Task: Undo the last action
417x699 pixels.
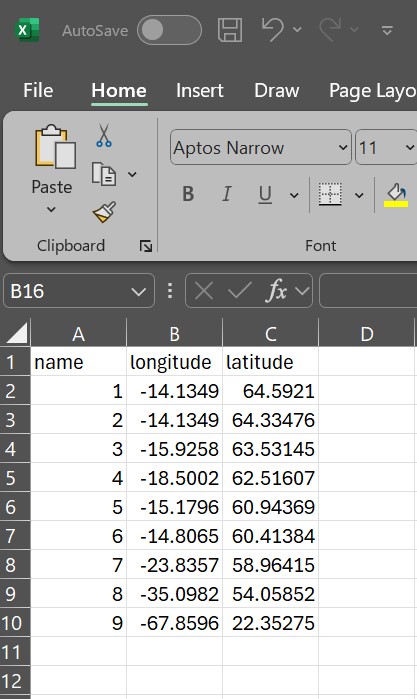Action: click(x=272, y=30)
